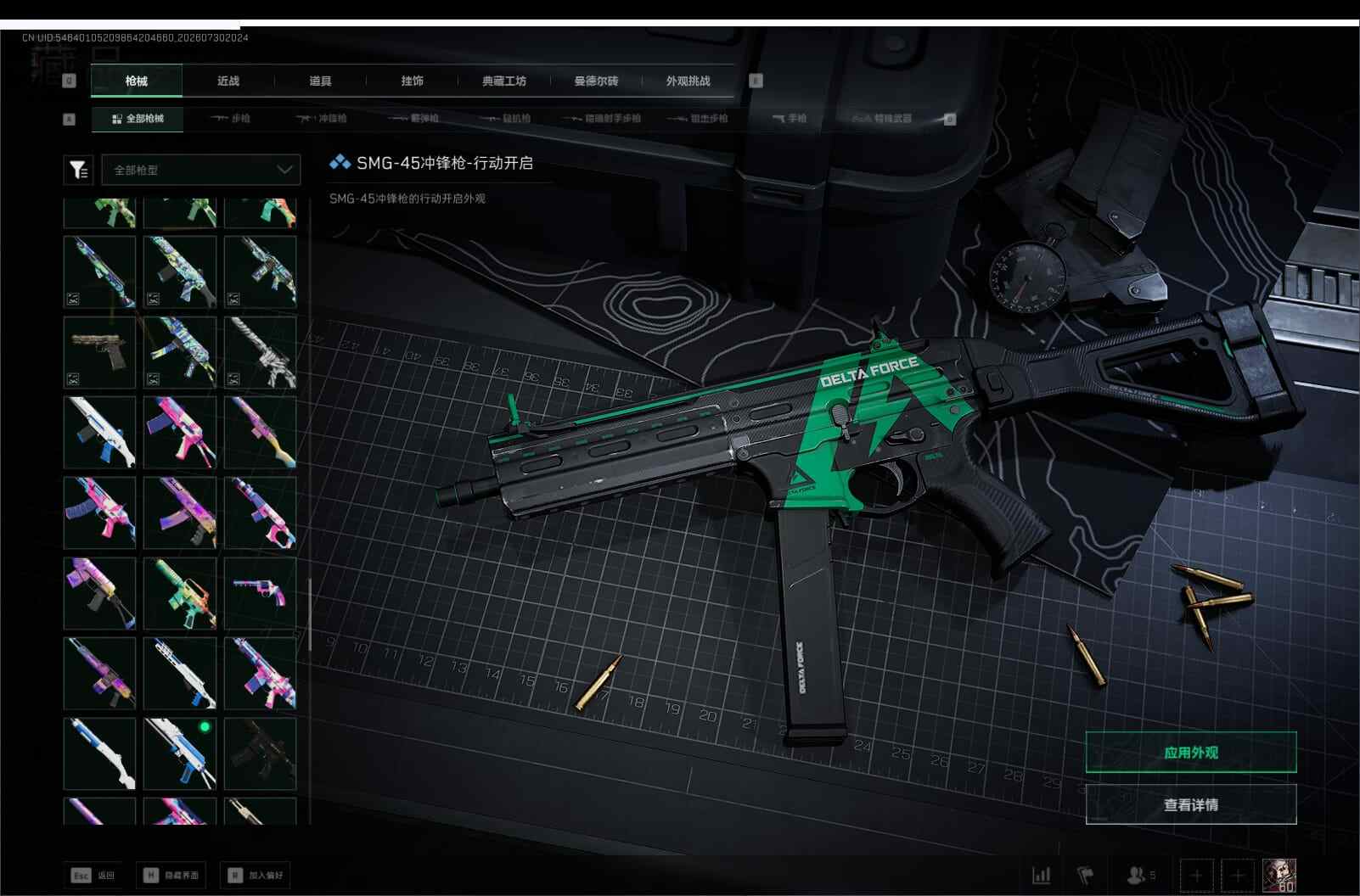Open the flag icon in bottom bar
The height and width of the screenshot is (896, 1360).
tap(1085, 875)
